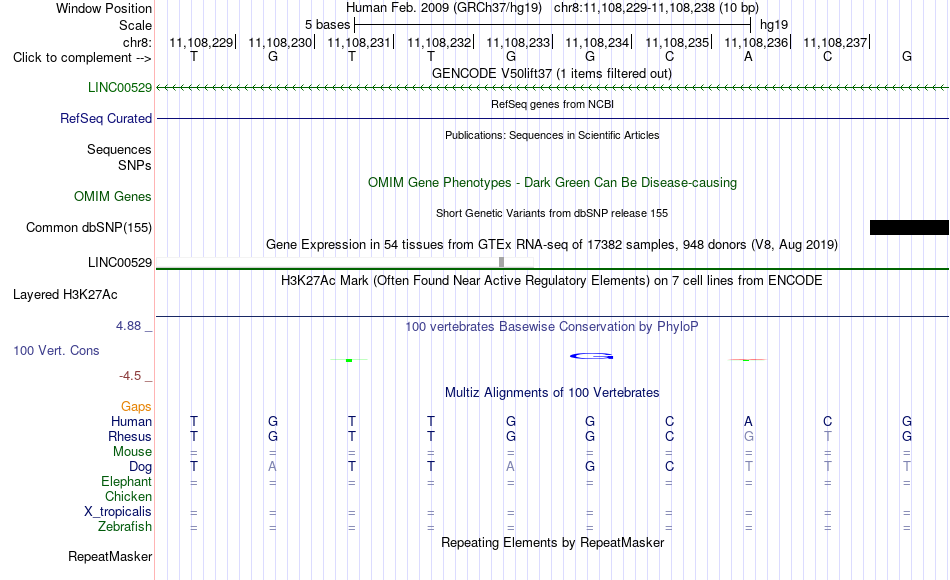Click the Zebrafish alignment row label
The height and width of the screenshot is (580, 950).
click(x=125, y=526)
